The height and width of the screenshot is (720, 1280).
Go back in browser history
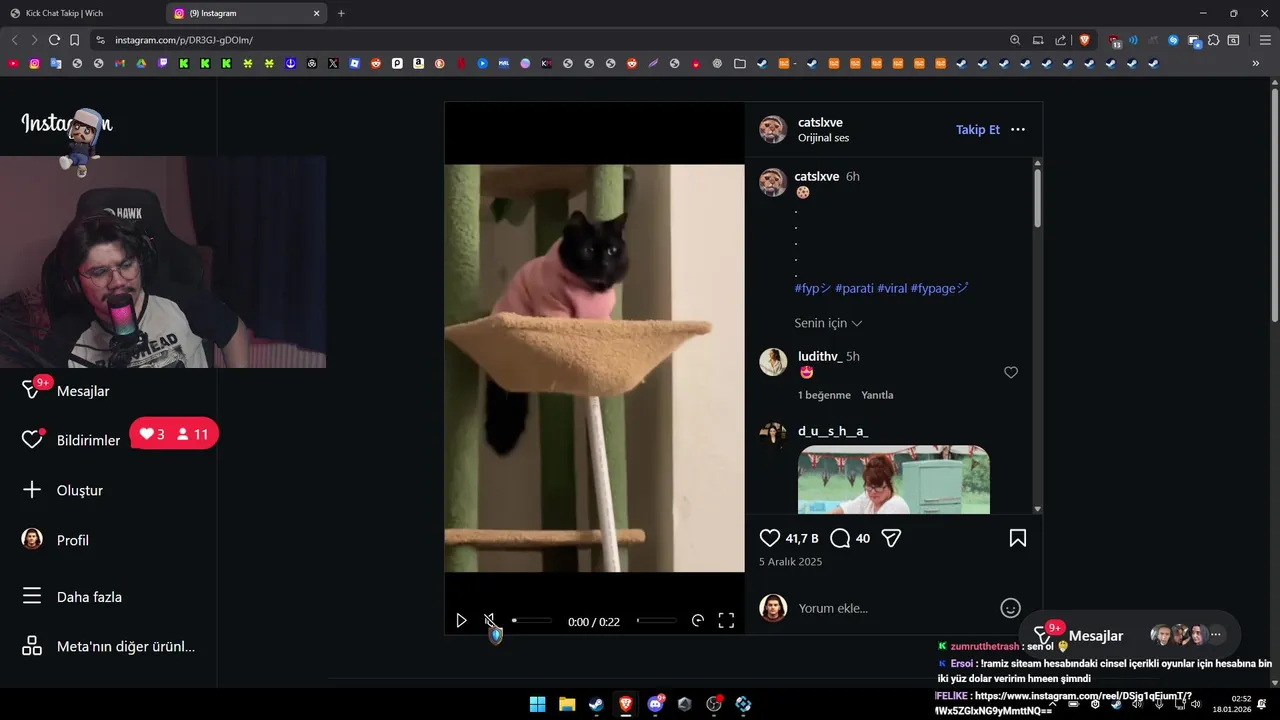click(x=14, y=40)
